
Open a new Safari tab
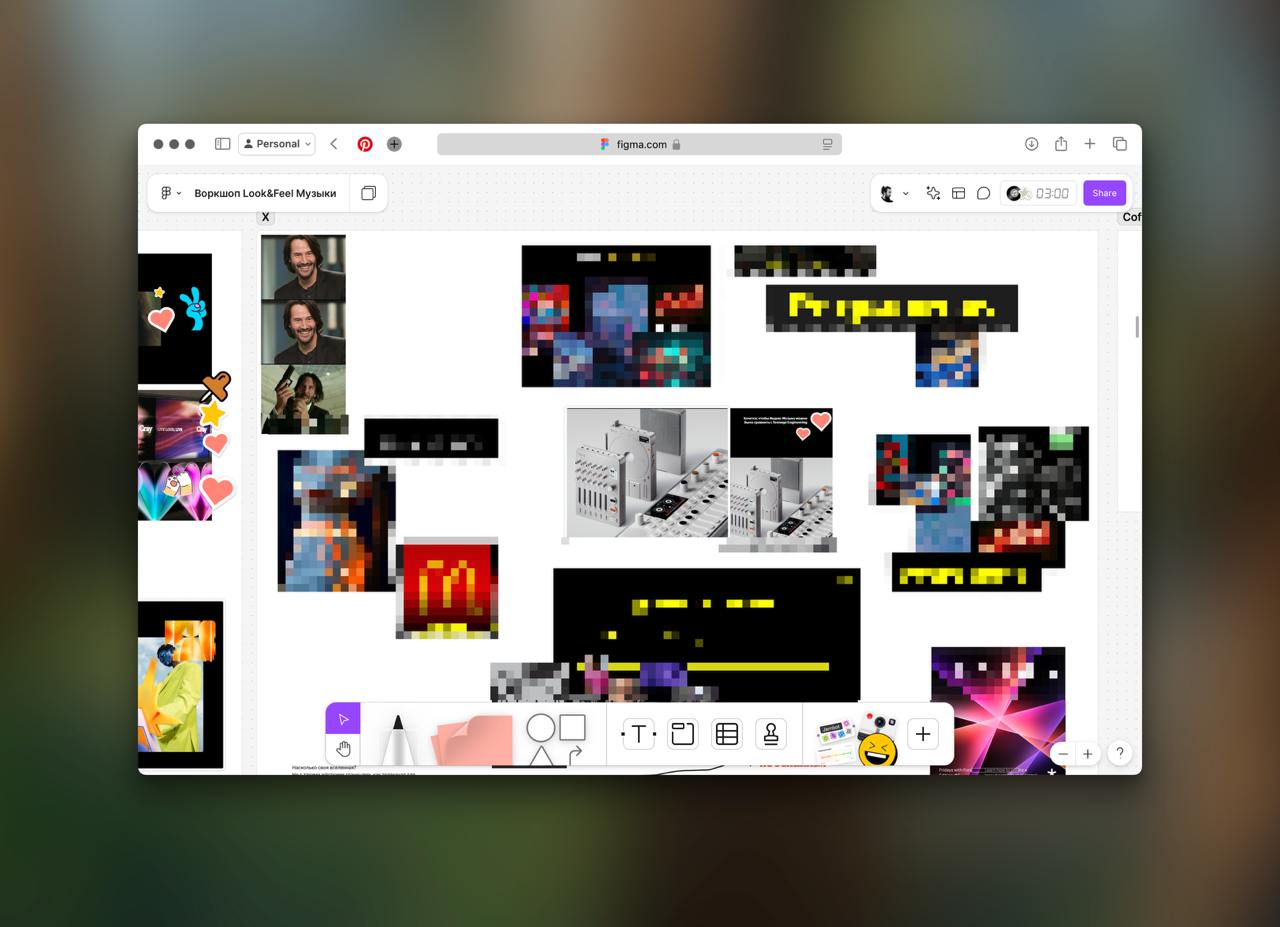tap(1090, 144)
